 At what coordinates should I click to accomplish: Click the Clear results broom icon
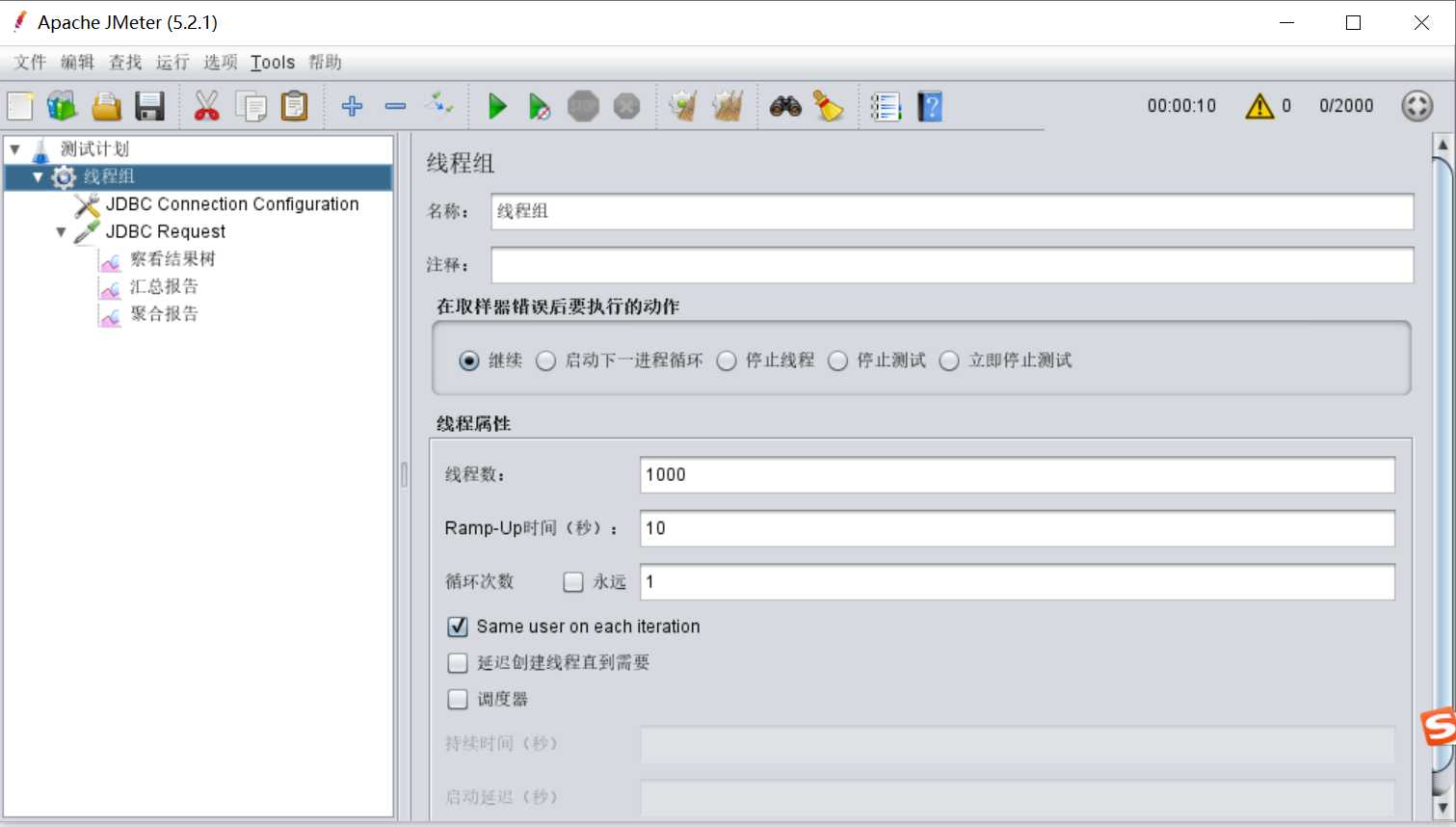point(683,106)
